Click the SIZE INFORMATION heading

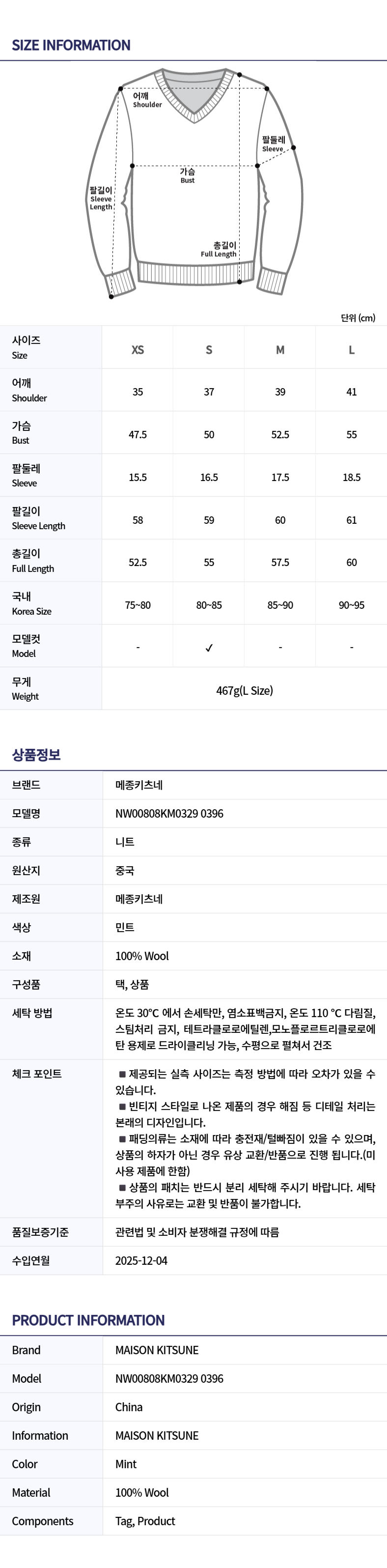tap(71, 45)
